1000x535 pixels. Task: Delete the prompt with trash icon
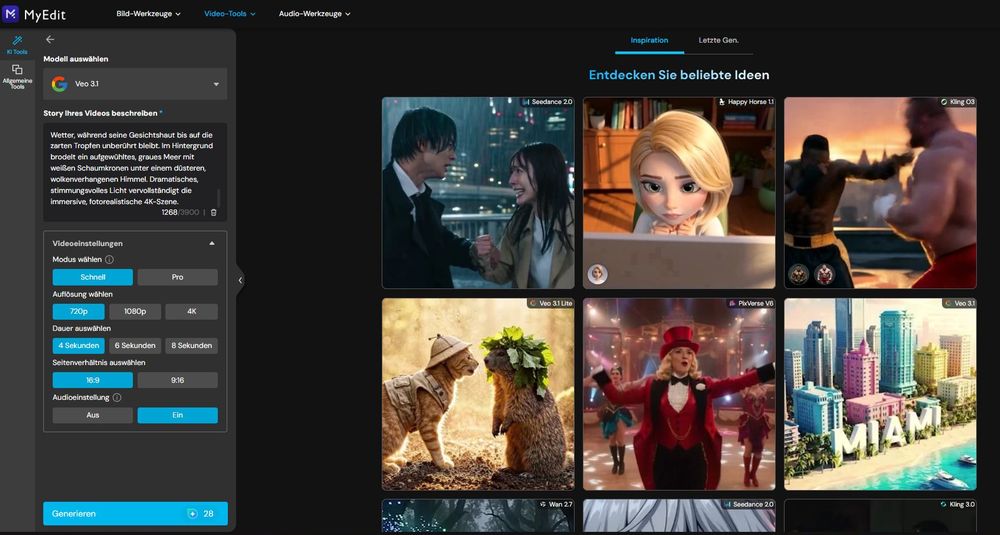214,212
